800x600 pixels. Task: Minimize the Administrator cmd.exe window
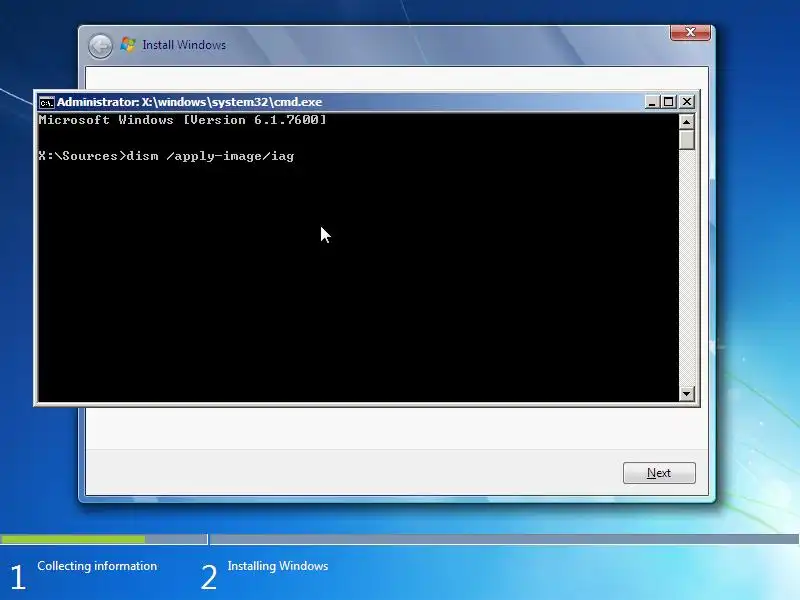pyautogui.click(x=652, y=102)
